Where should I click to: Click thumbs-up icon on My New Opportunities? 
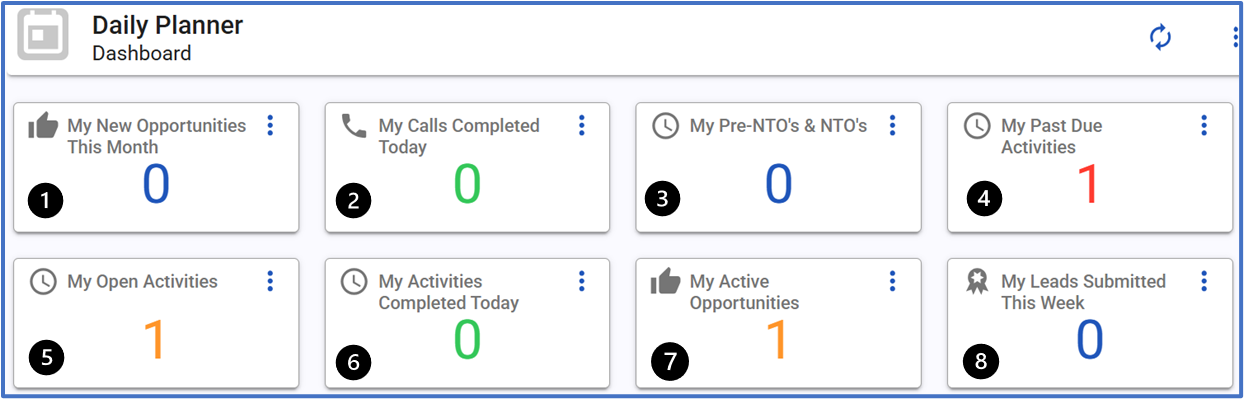pyautogui.click(x=43, y=126)
